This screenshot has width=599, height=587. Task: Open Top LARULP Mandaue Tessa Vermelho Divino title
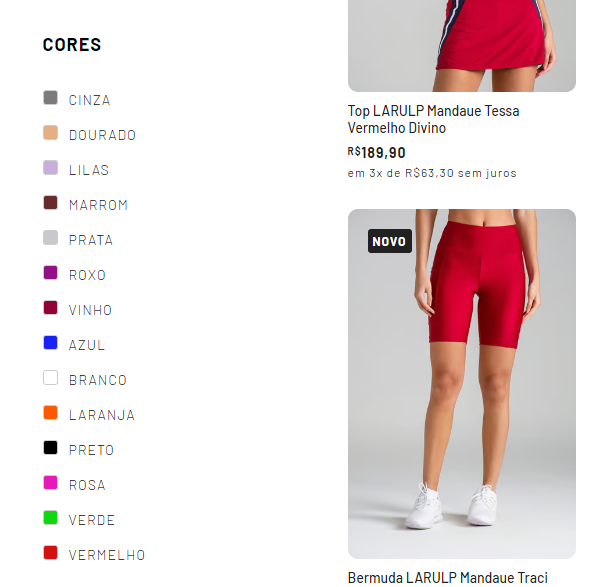point(433,119)
